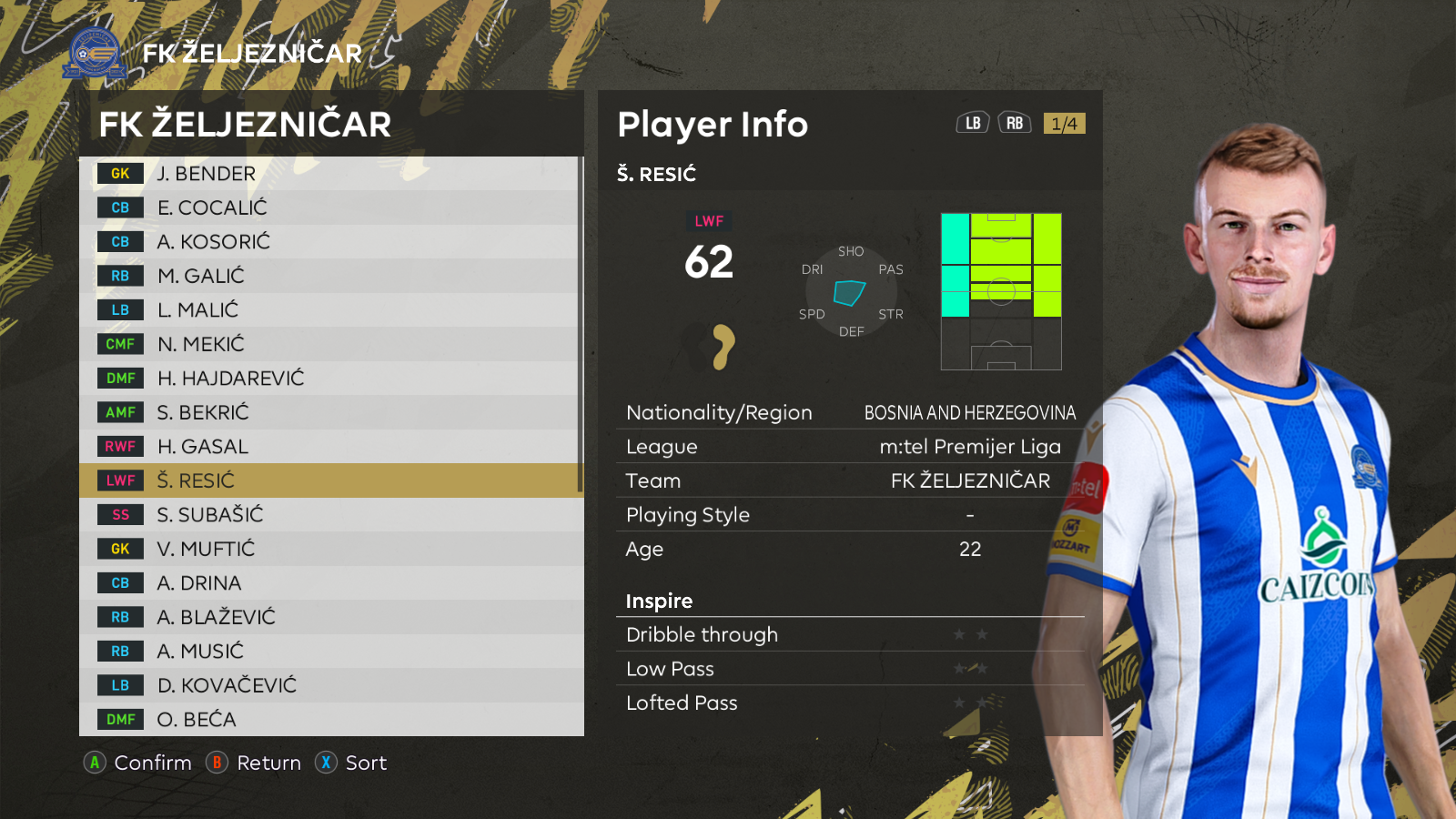Click the squad list scrollbar
This screenshot has height=819, width=1456.
581,326
